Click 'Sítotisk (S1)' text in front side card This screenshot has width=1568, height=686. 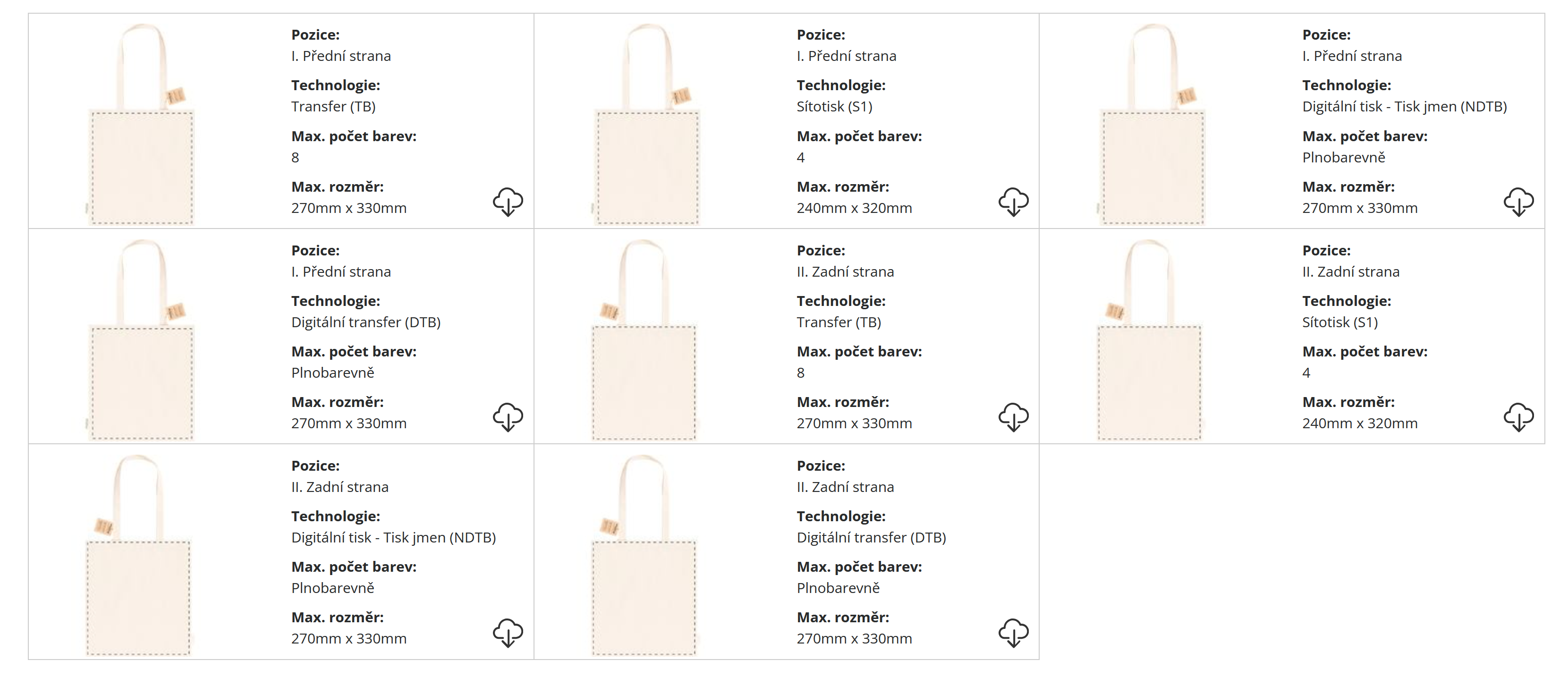834,107
